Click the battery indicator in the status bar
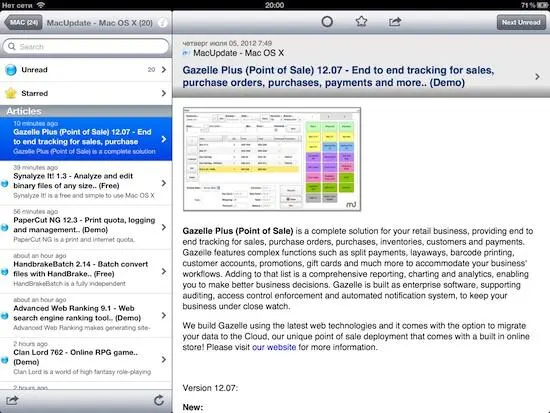Viewport: 550px width, 413px height. tap(542, 5)
